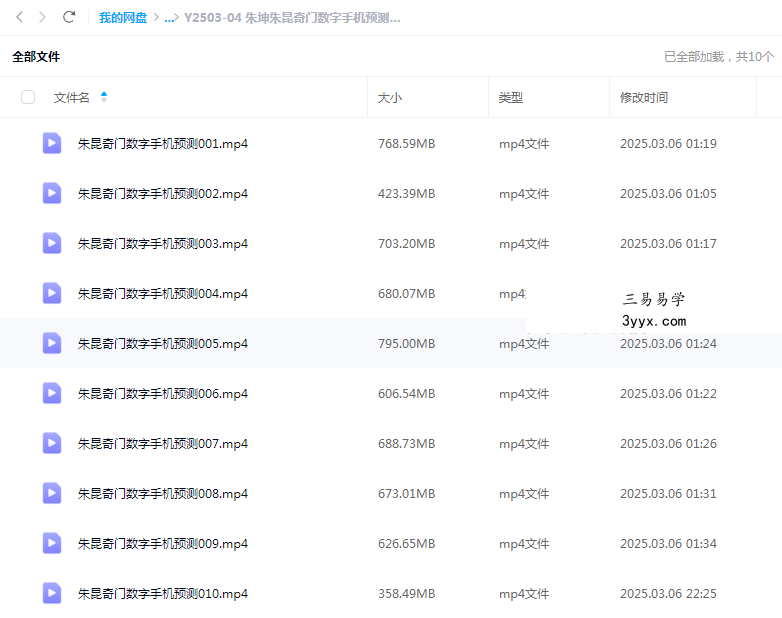The height and width of the screenshot is (618, 782).
Task: Click modified time 2025.03.06 22:25
Action: [x=668, y=594]
